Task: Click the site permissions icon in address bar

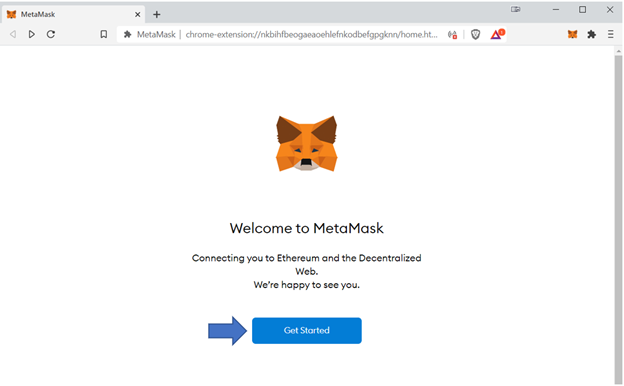Action: 452,35
